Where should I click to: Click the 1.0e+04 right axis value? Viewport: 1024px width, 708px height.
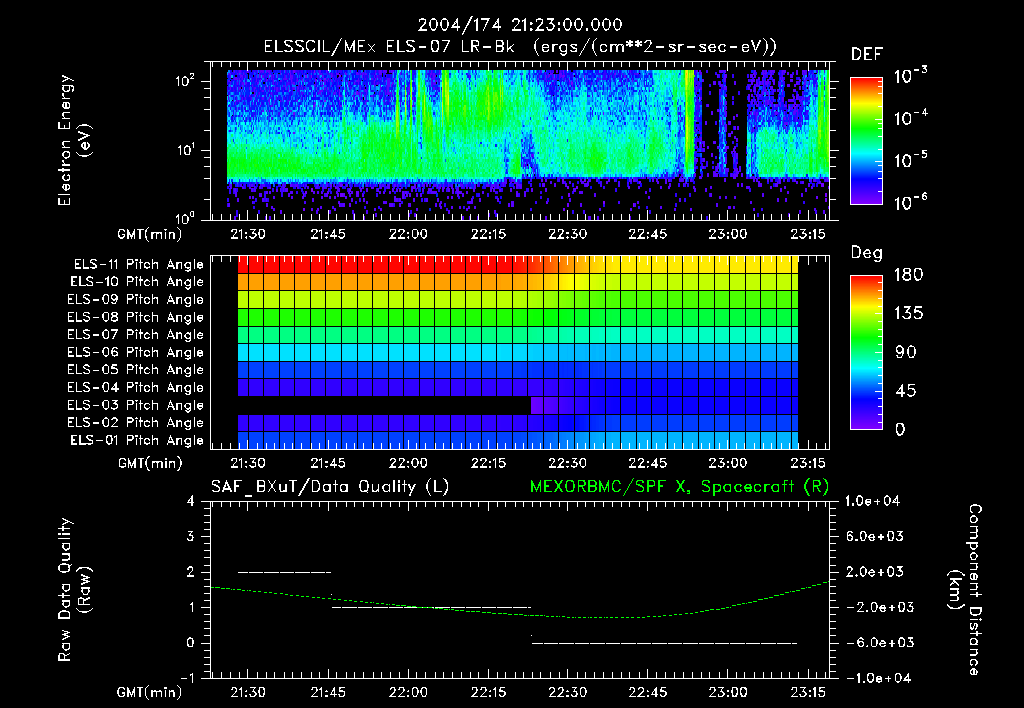pyautogui.click(x=872, y=501)
